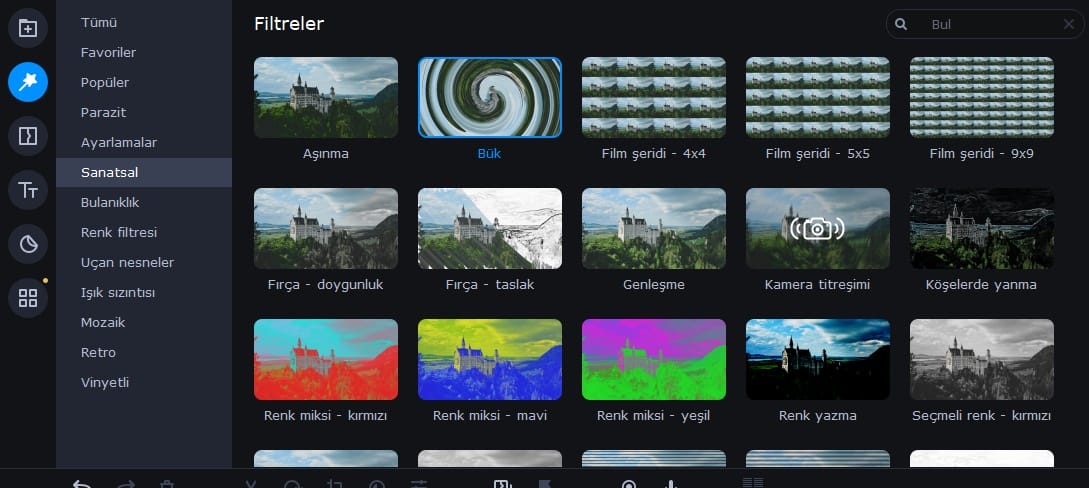
Task: Open the More tools grid icon
Action: point(28,298)
